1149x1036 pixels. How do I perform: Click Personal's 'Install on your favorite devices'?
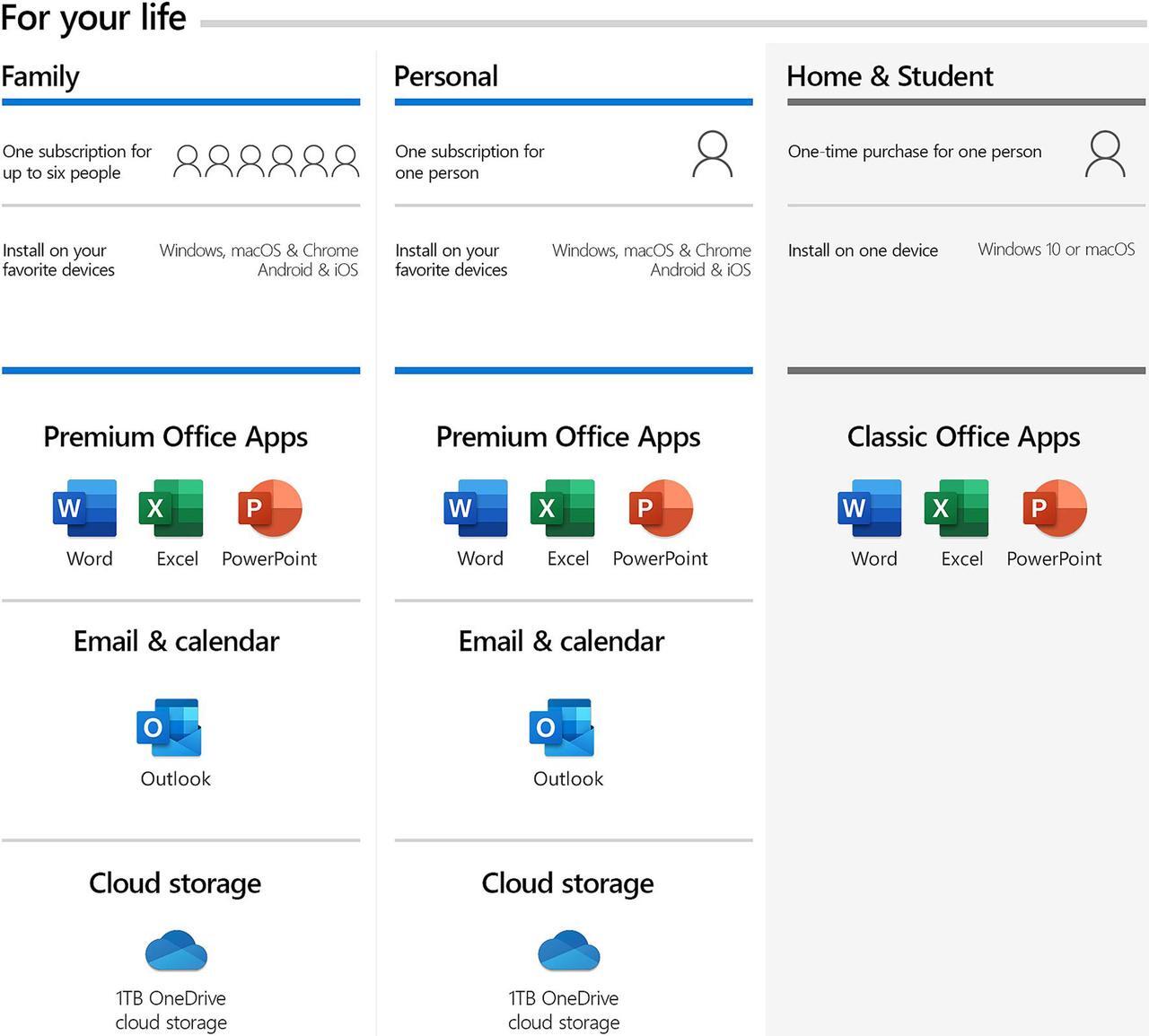(452, 259)
